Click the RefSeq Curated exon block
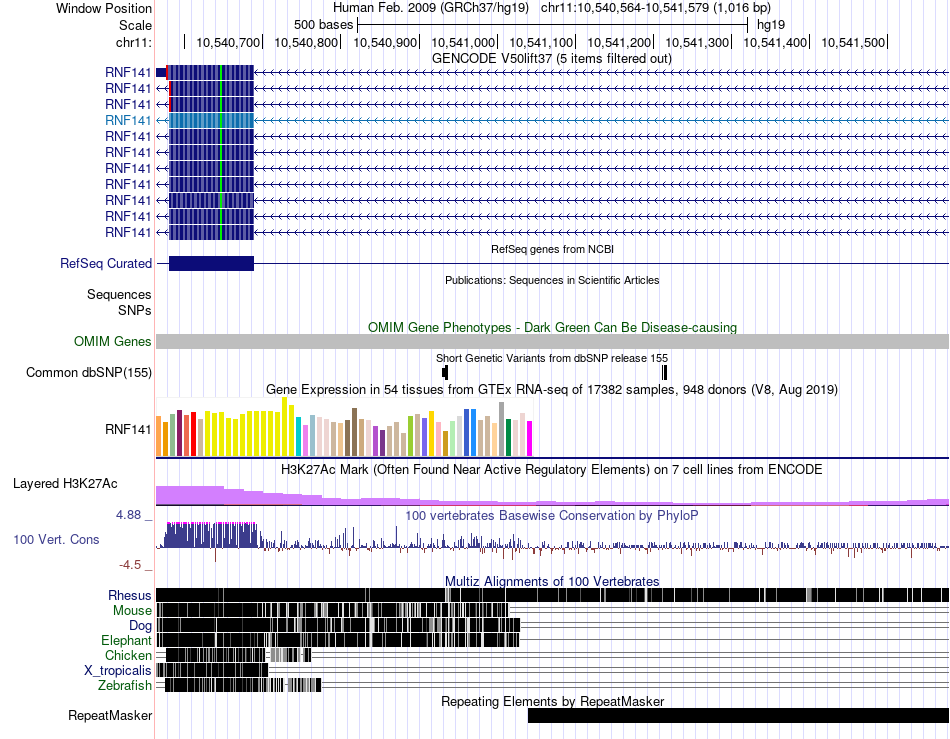 211,263
